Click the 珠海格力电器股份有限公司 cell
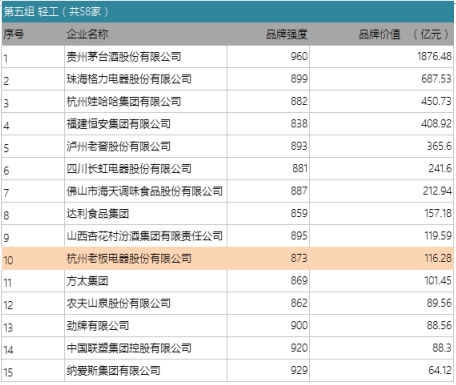 (x=146, y=79)
